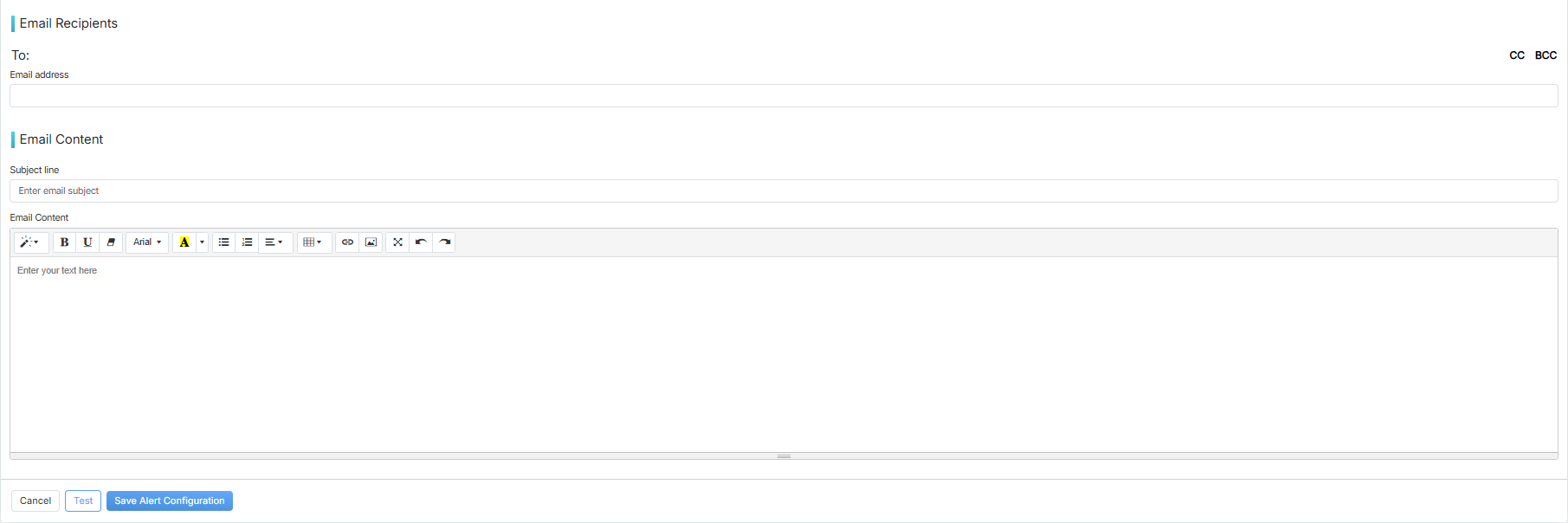Open the magic wand style dropdown
Screen dimensions: 1568x523
pos(30,242)
